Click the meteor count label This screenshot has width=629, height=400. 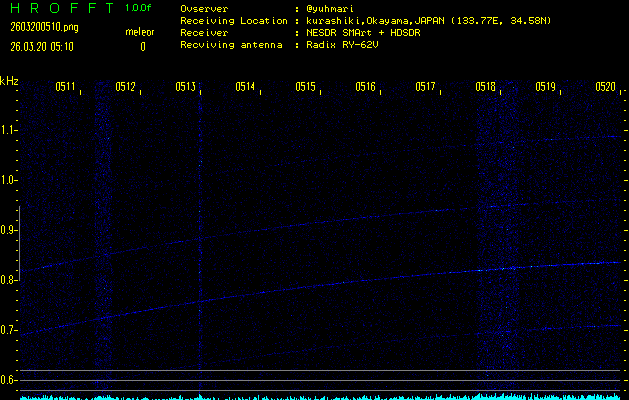140,32
